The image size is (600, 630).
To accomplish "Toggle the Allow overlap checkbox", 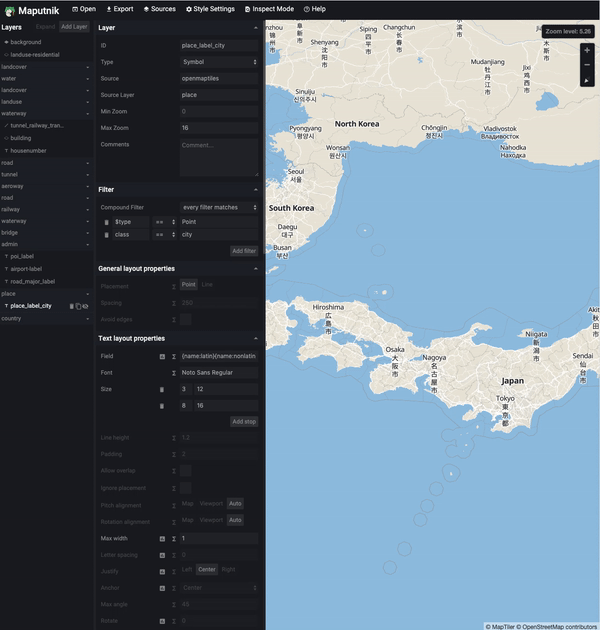I will [x=186, y=470].
